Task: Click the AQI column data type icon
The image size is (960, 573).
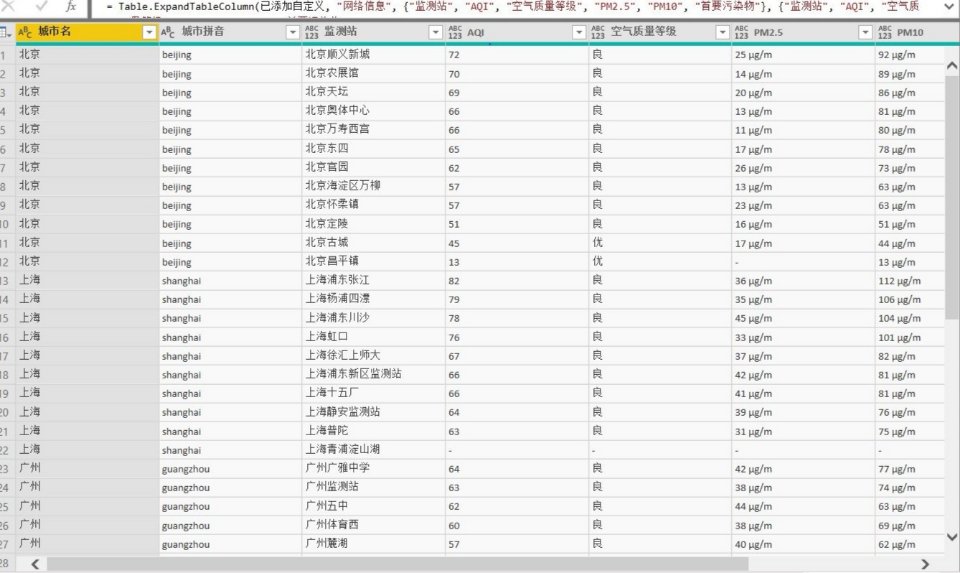Action: [455, 32]
